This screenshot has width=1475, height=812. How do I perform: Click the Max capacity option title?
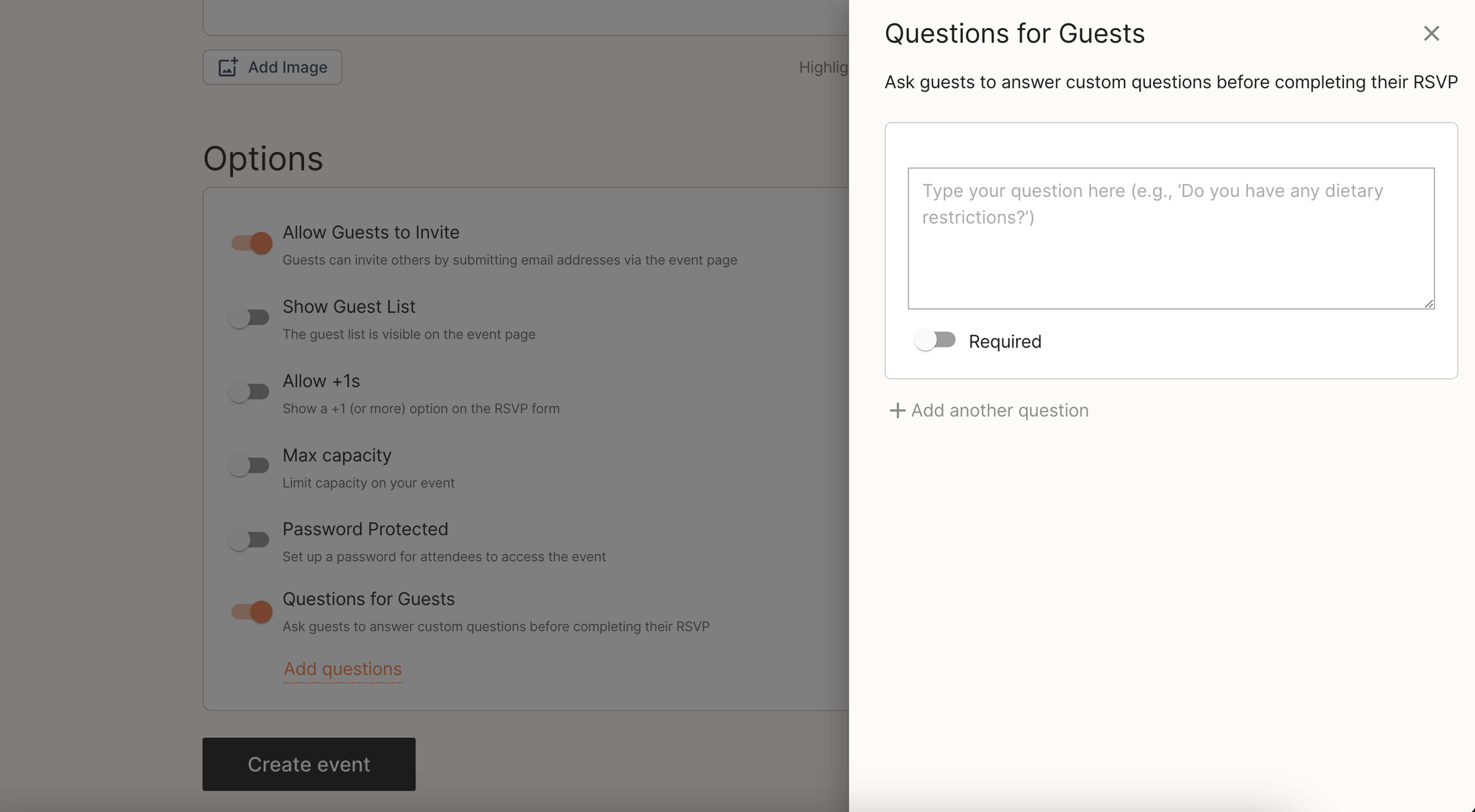pyautogui.click(x=337, y=455)
